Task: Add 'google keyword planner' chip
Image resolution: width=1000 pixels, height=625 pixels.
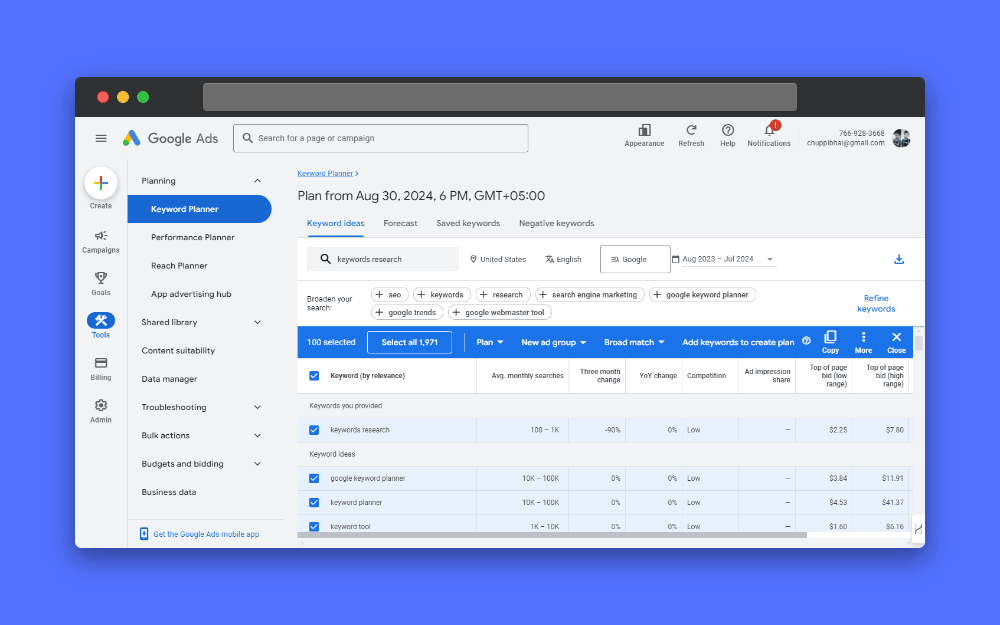Action: 702,295
